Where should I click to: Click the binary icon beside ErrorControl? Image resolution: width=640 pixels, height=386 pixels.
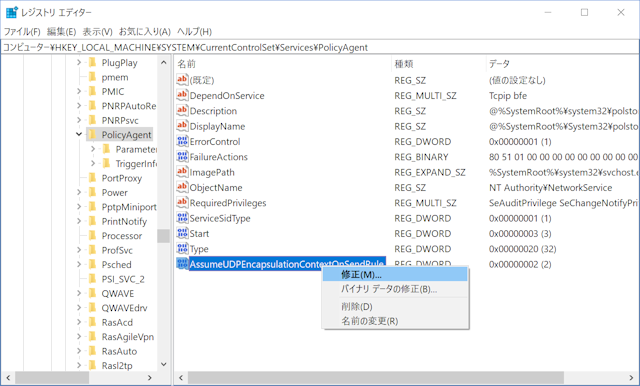[182, 141]
